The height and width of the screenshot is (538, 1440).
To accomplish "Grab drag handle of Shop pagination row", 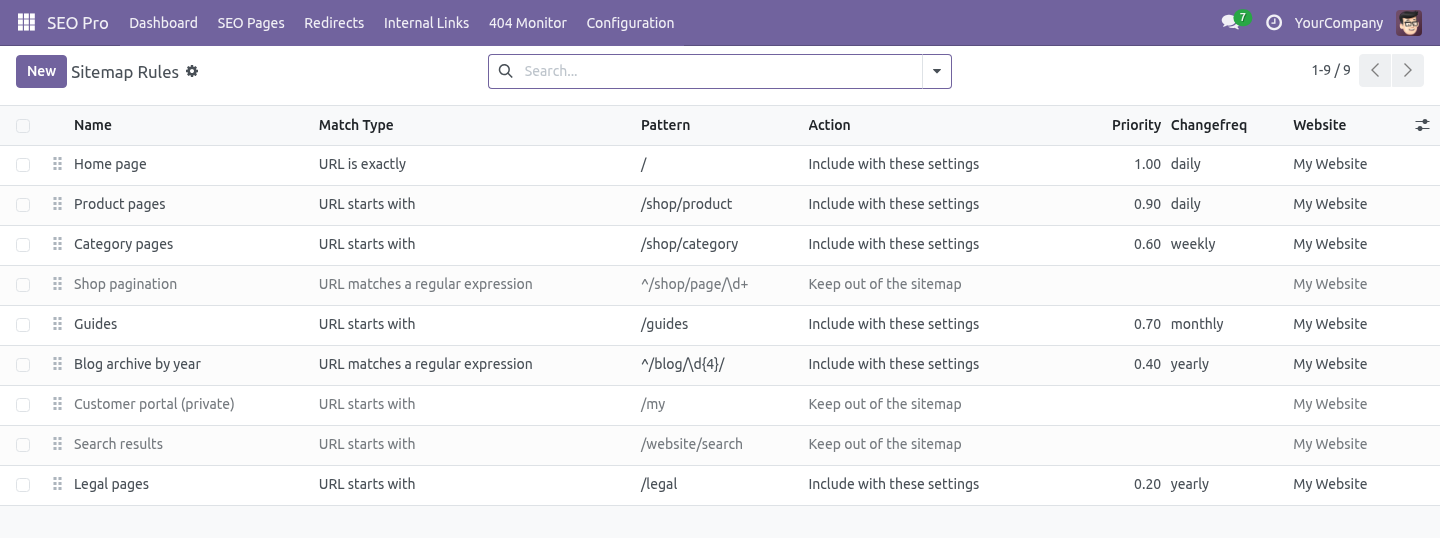I will click(57, 284).
